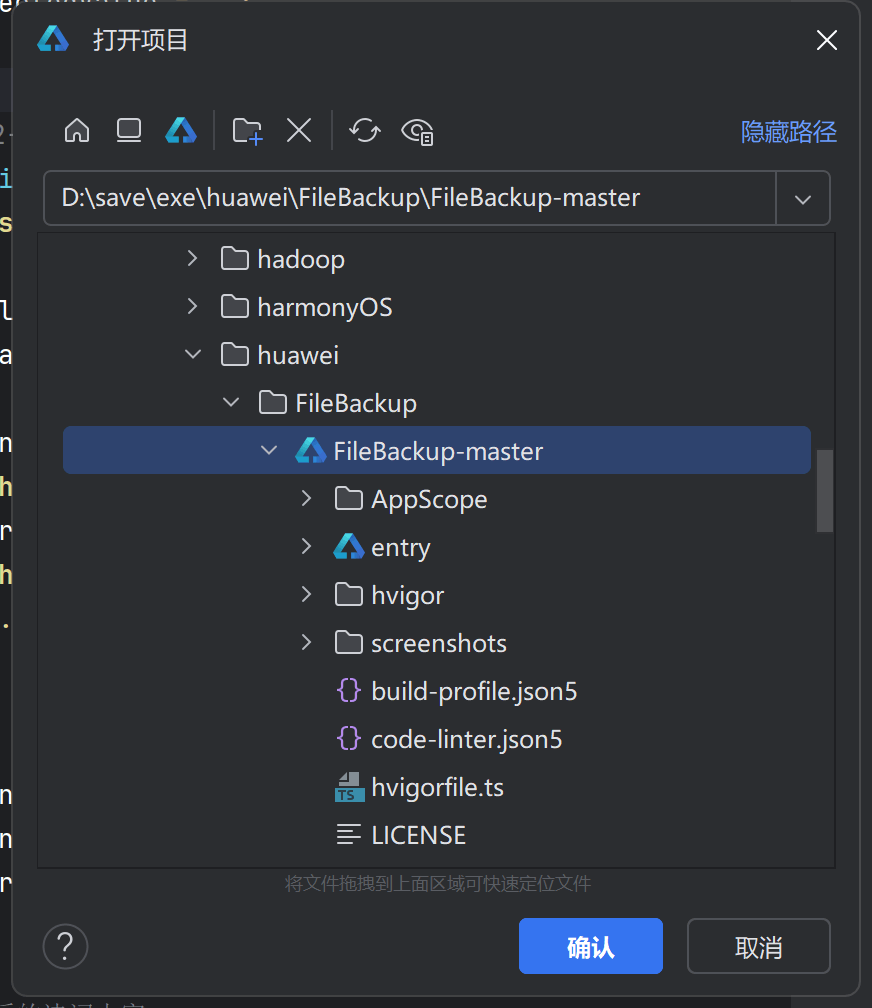
Task: Click hvigorfile.ts TypeScript icon
Action: pos(349,787)
